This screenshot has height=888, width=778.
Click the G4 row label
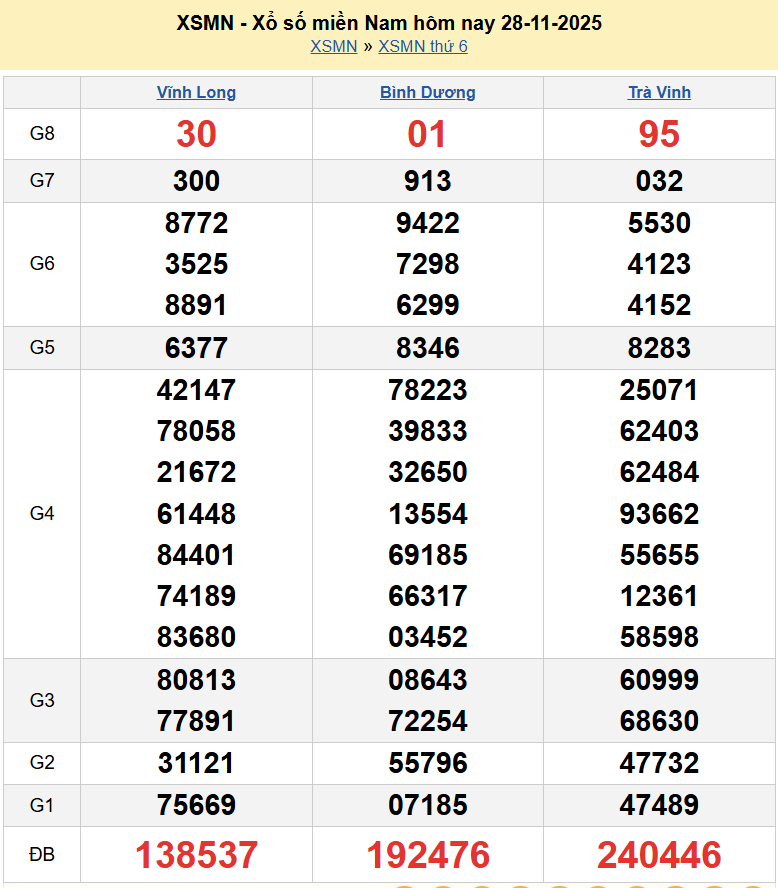42,513
